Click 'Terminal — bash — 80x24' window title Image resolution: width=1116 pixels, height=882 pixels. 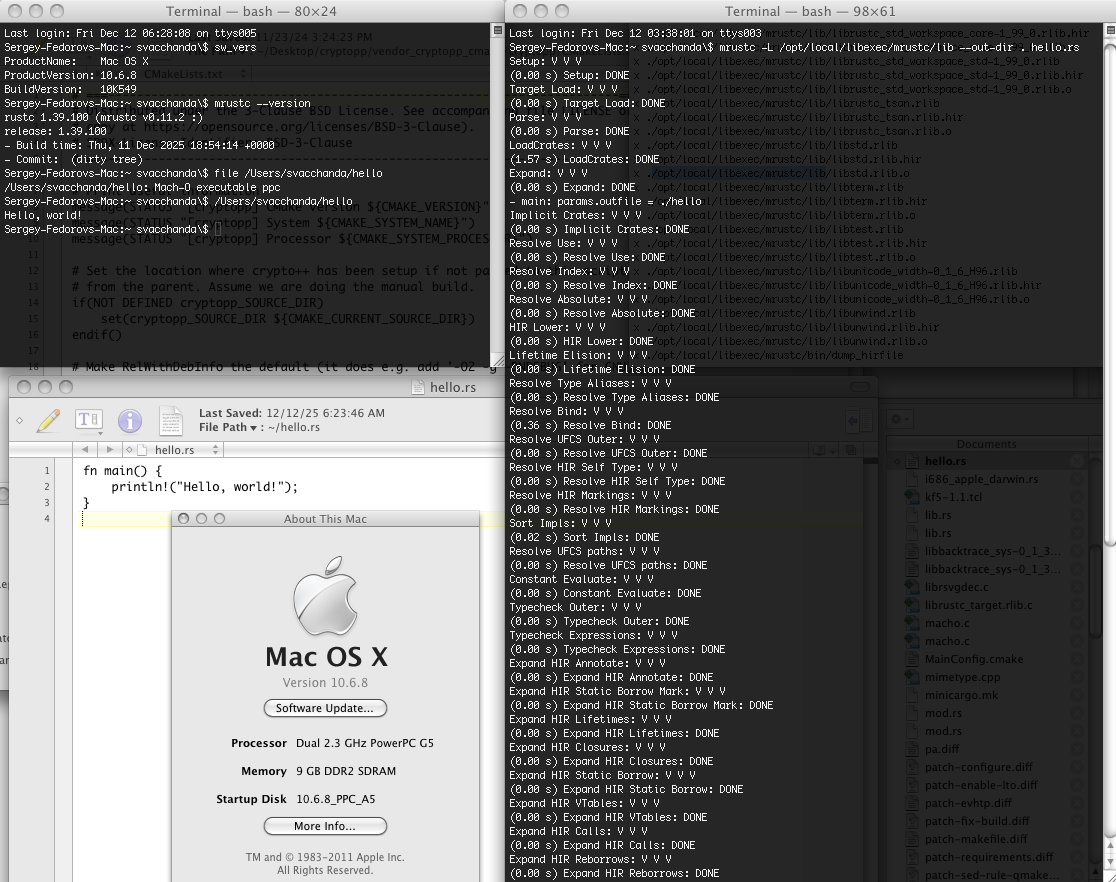pyautogui.click(x=251, y=11)
